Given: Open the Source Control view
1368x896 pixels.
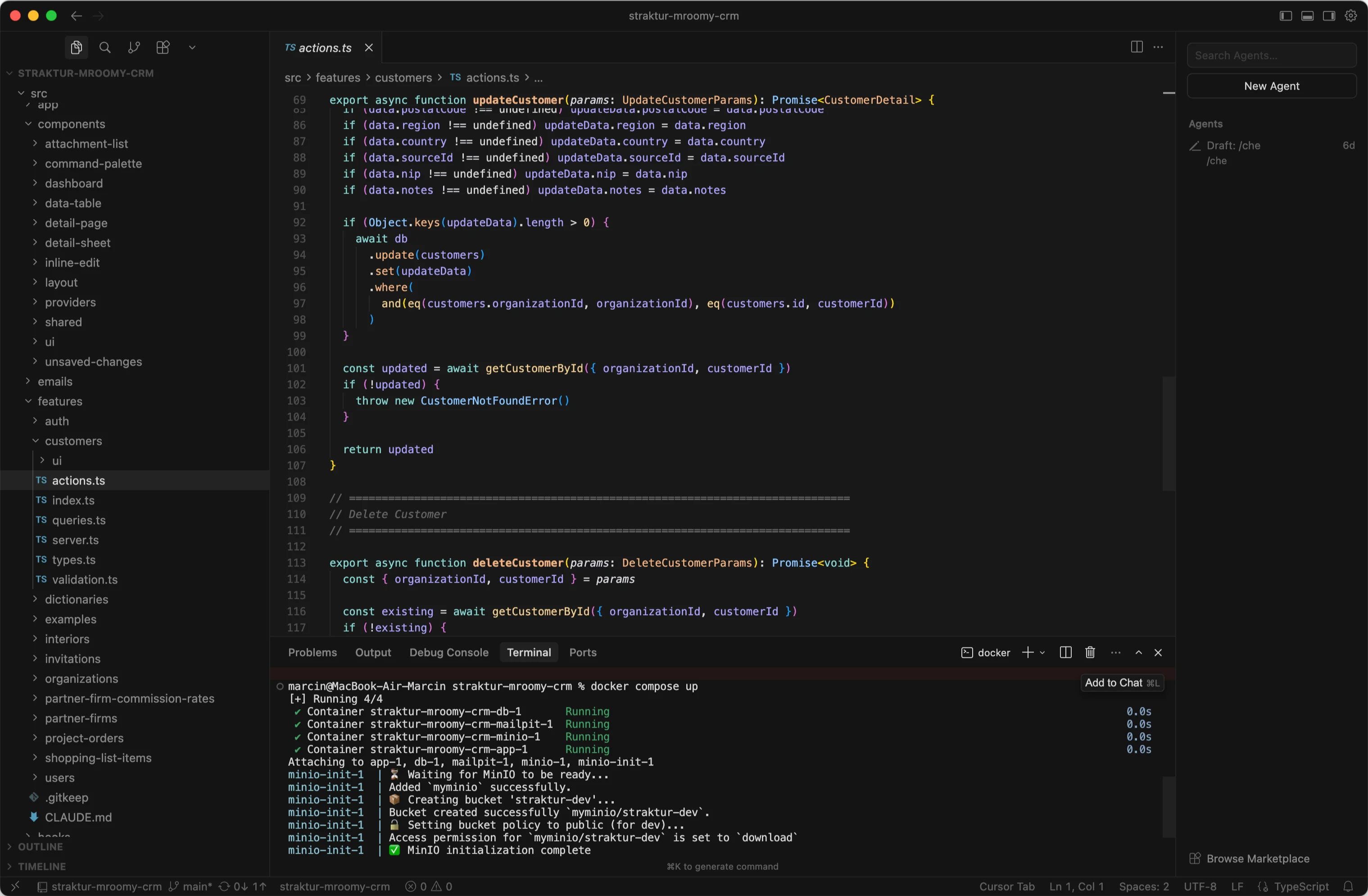Looking at the screenshot, I should point(133,47).
